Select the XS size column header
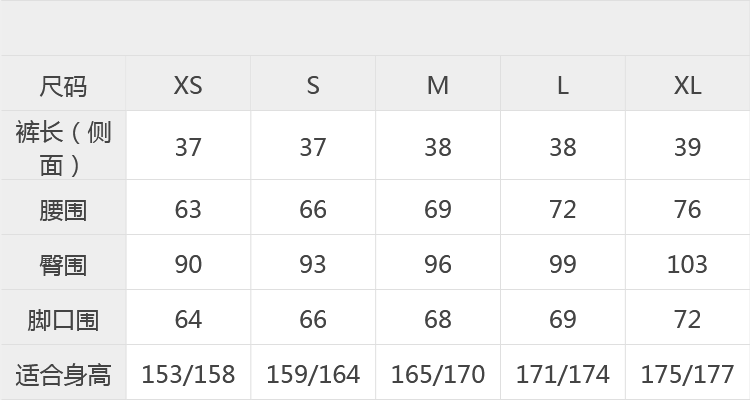 (188, 83)
